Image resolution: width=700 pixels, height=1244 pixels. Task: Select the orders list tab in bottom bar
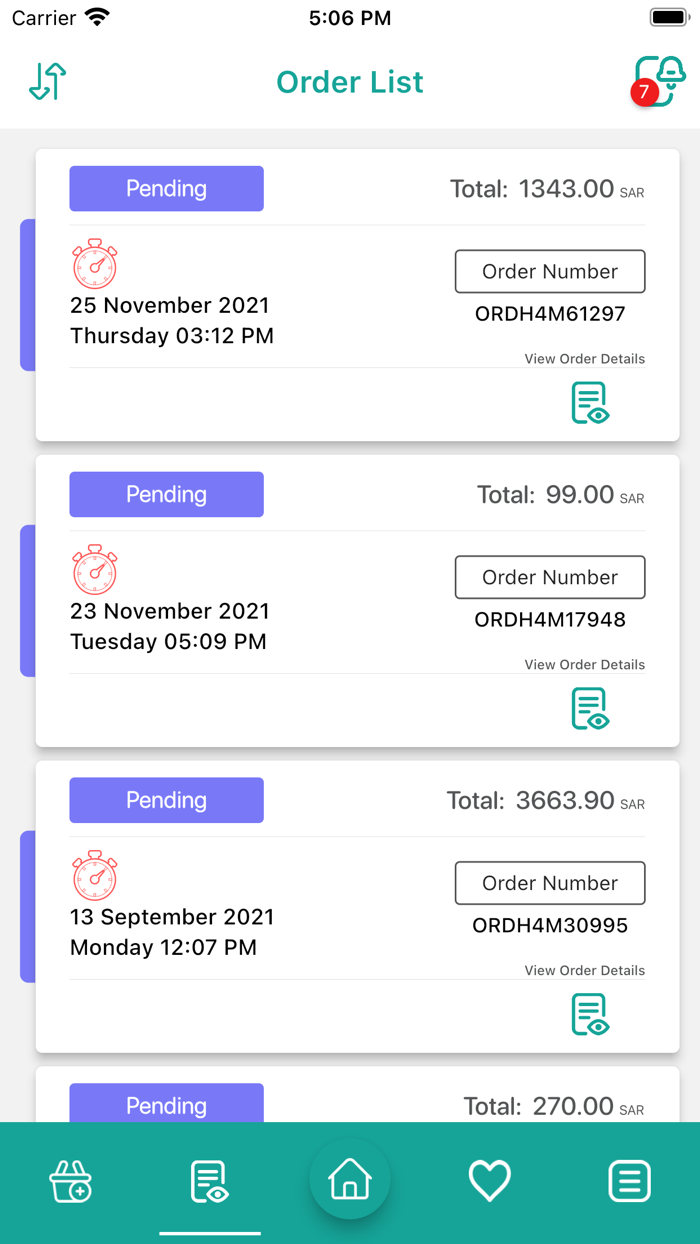(x=210, y=1182)
